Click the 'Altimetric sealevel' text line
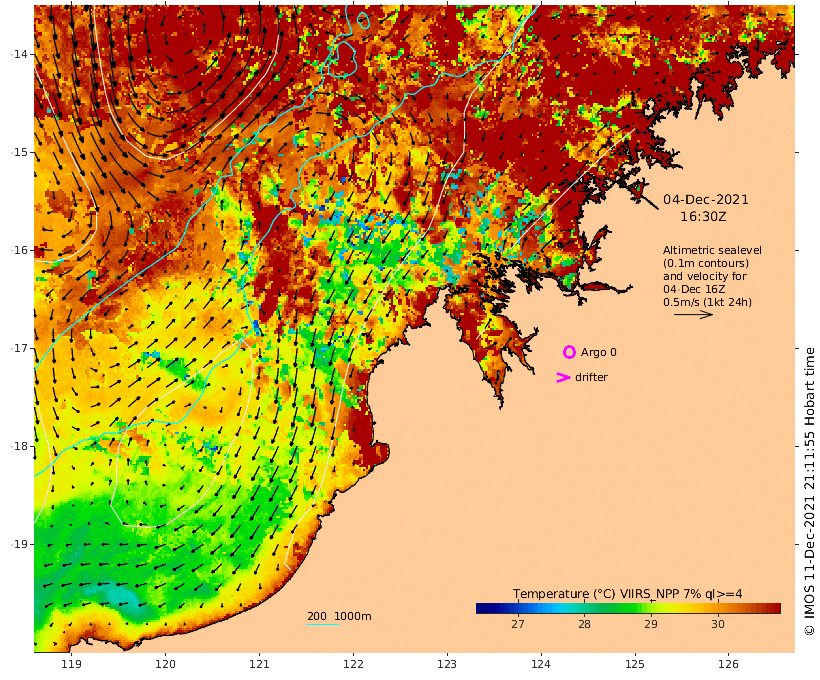This screenshot has height=680, width=820. click(712, 251)
